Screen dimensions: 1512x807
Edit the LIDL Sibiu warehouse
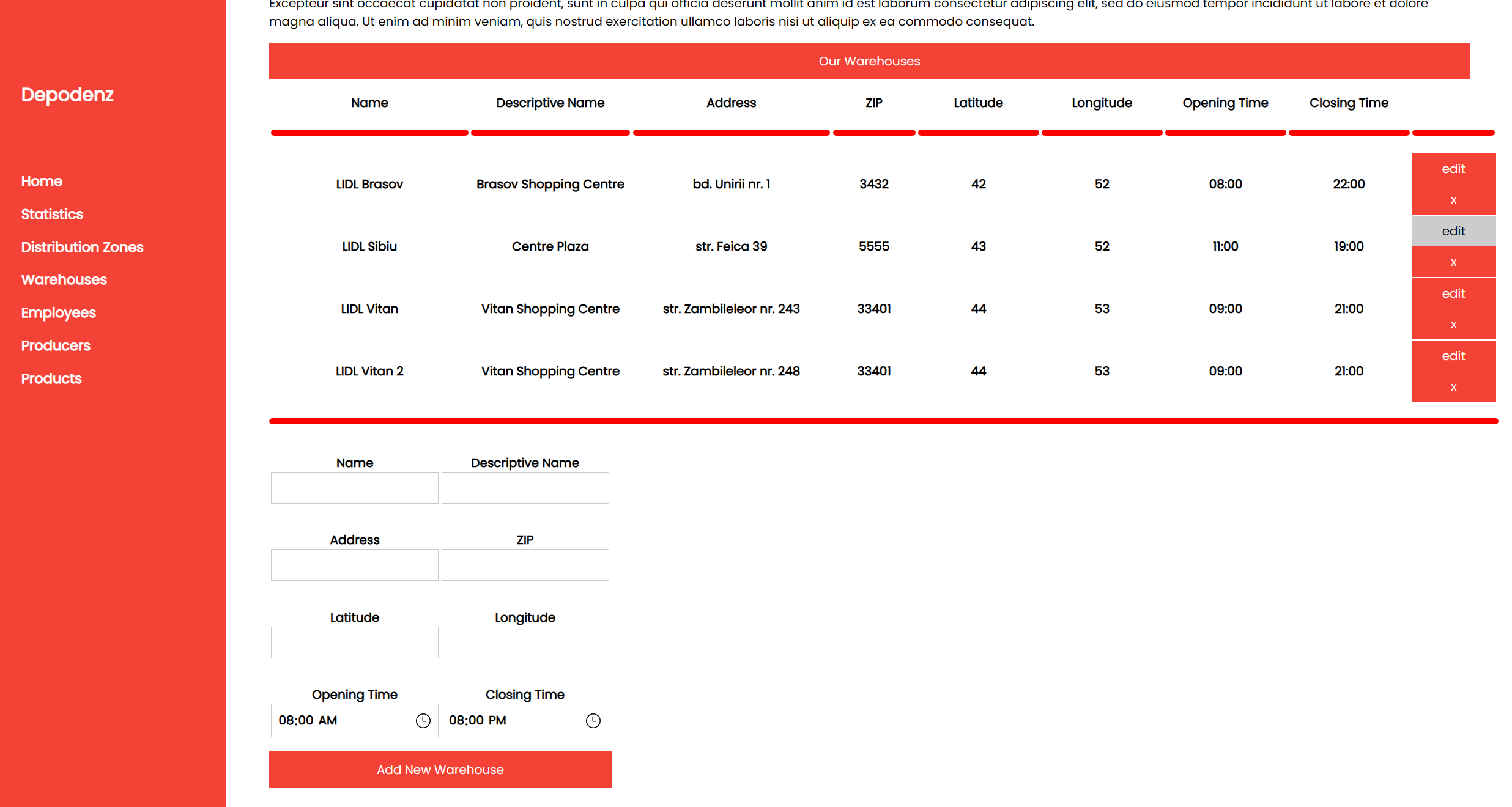(x=1453, y=231)
